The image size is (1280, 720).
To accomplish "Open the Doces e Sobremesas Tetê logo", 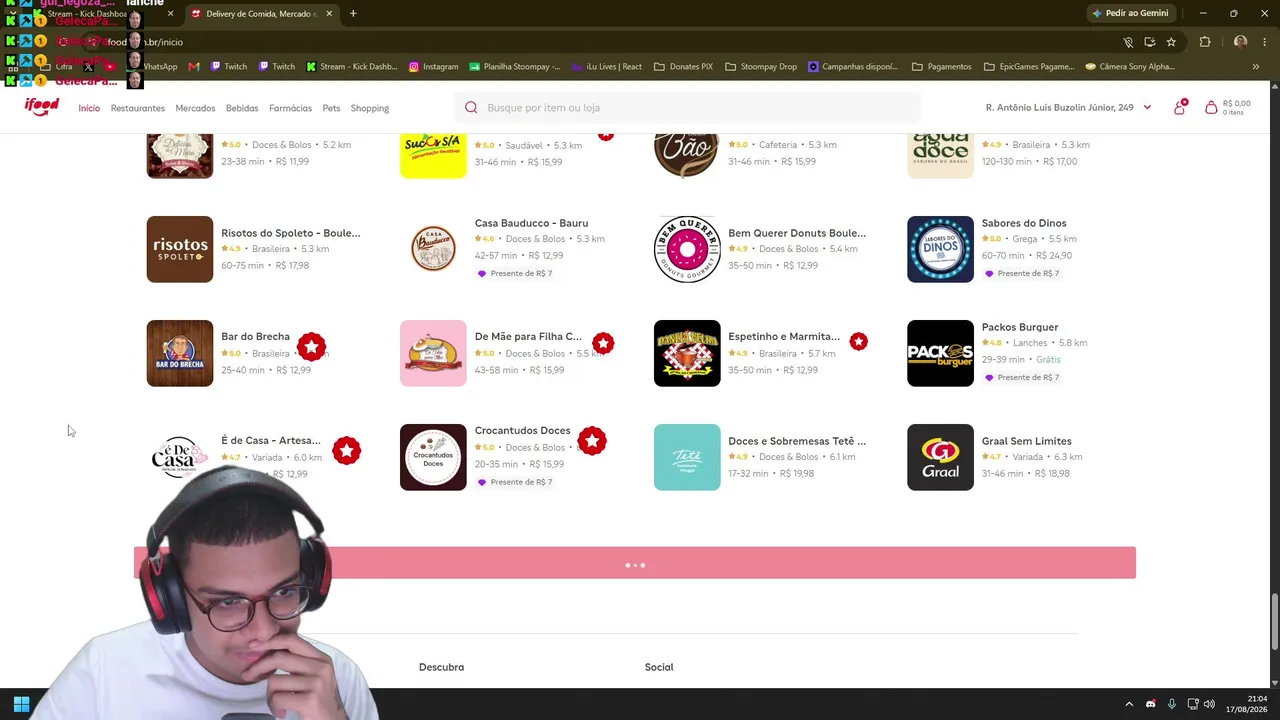I will (x=687, y=457).
